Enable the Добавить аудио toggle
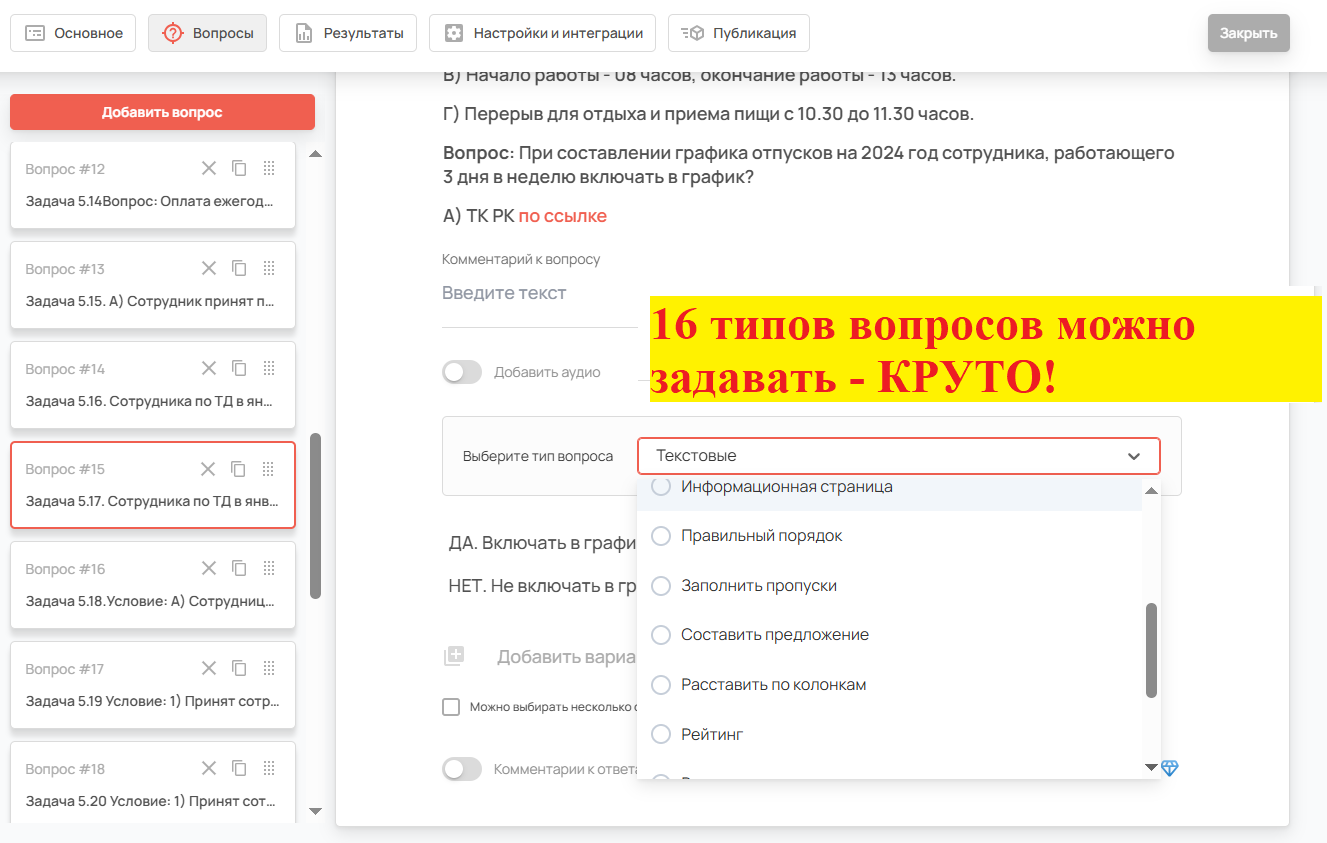 tap(462, 372)
